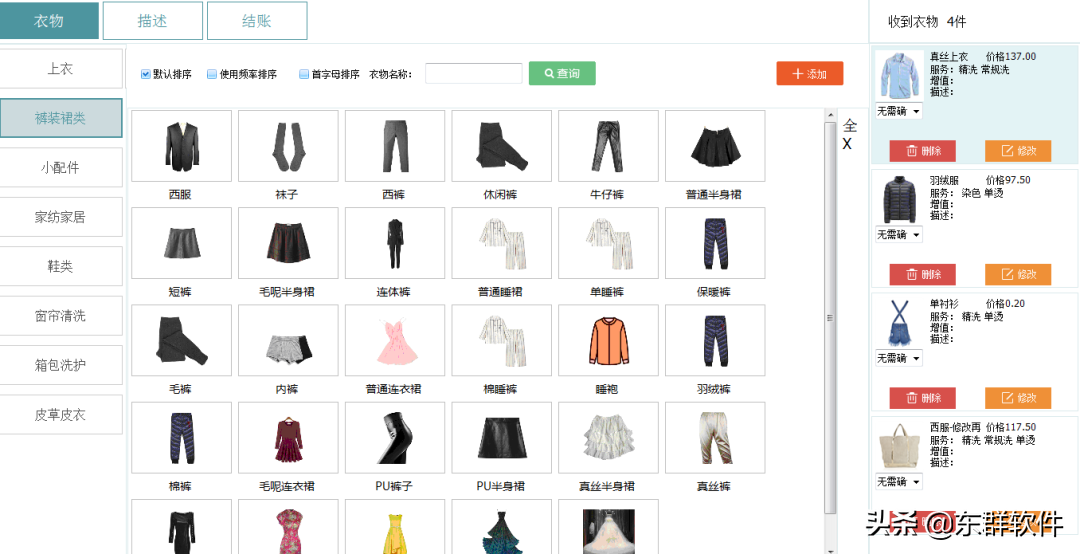Image resolution: width=1080 pixels, height=554 pixels.
Task: Open the 家纺家居 category
Action: coord(61,217)
